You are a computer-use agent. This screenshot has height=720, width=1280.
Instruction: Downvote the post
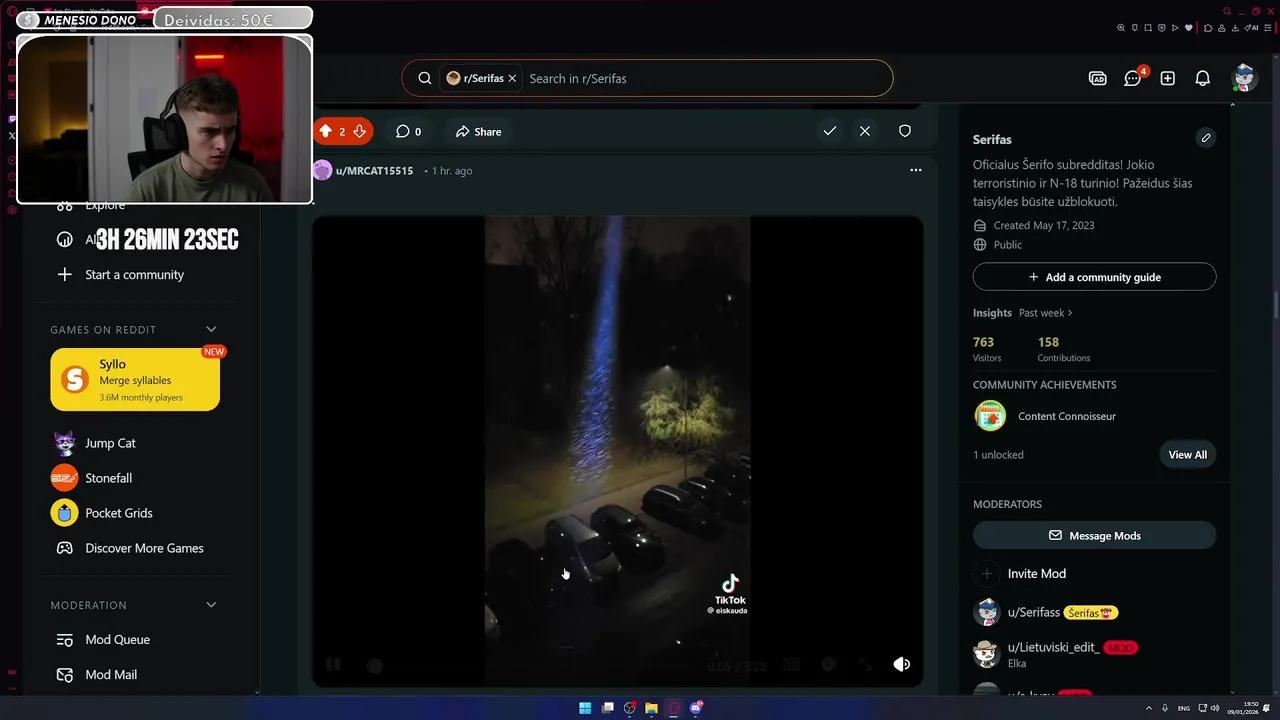[359, 131]
